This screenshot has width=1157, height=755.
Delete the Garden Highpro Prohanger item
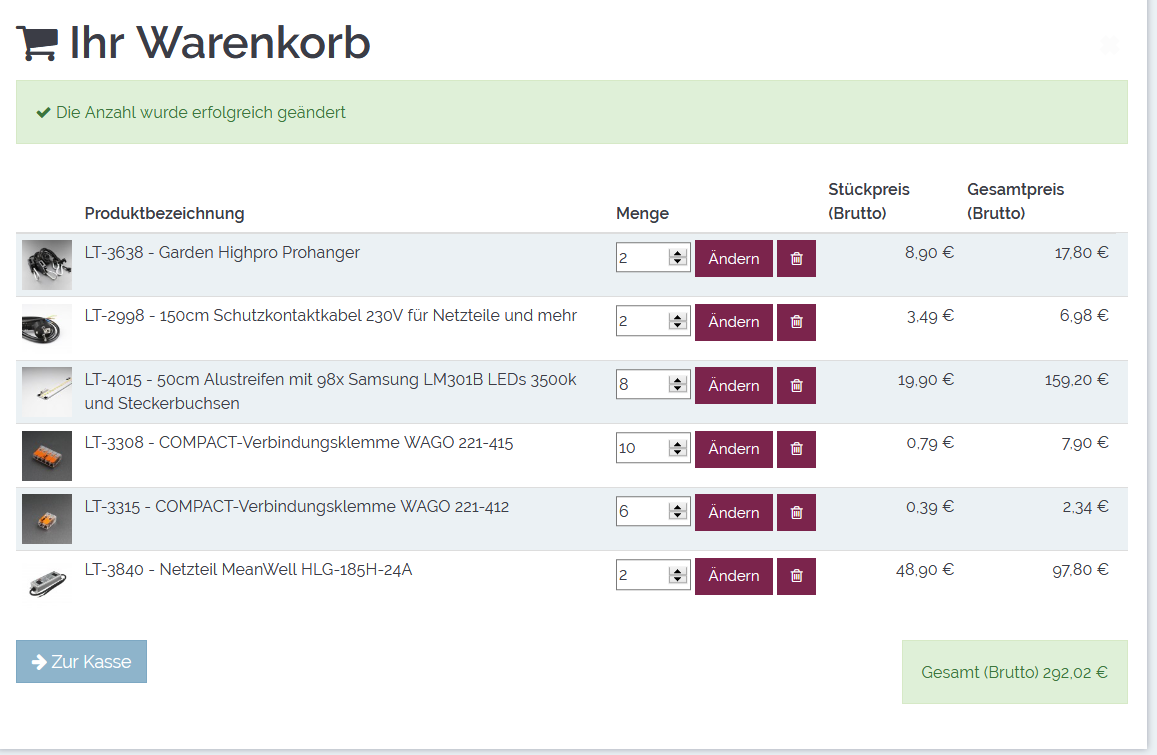pyautogui.click(x=796, y=259)
